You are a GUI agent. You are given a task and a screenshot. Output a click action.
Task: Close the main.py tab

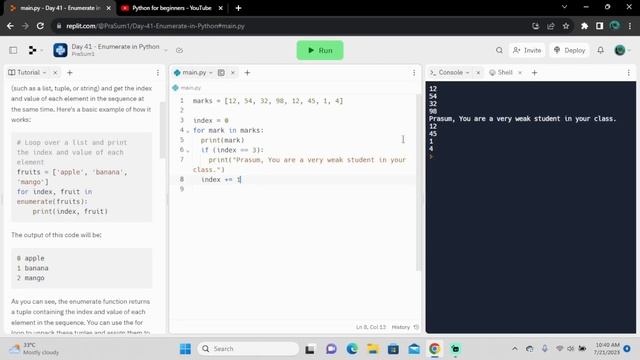233,72
